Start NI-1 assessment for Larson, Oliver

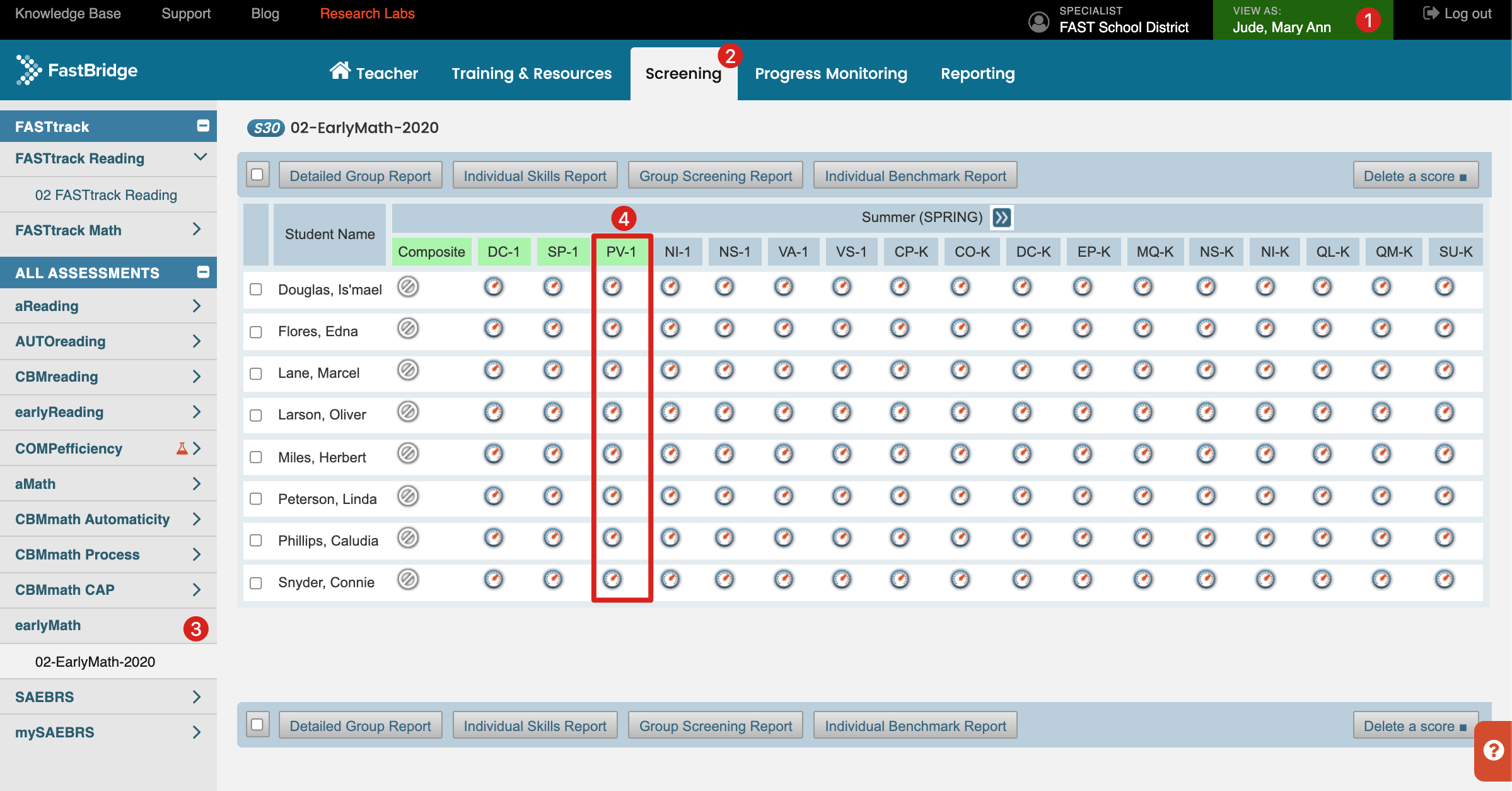[670, 413]
